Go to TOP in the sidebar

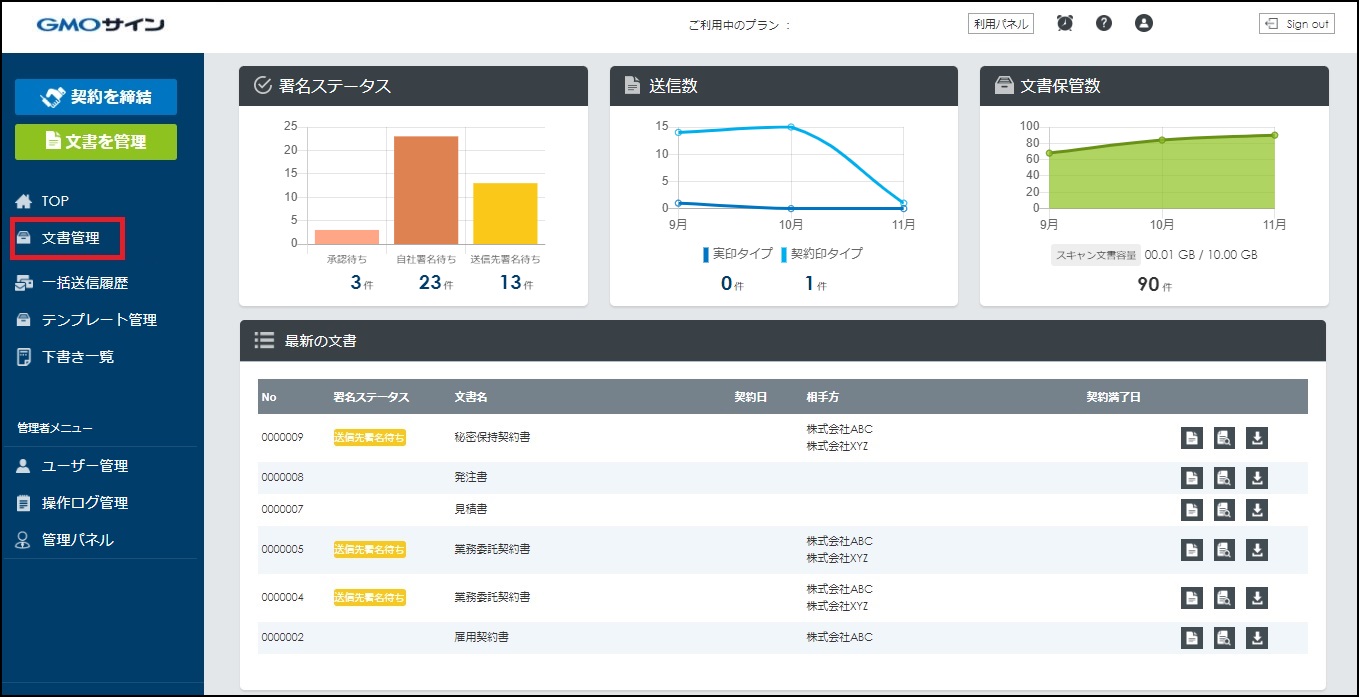[x=55, y=201]
